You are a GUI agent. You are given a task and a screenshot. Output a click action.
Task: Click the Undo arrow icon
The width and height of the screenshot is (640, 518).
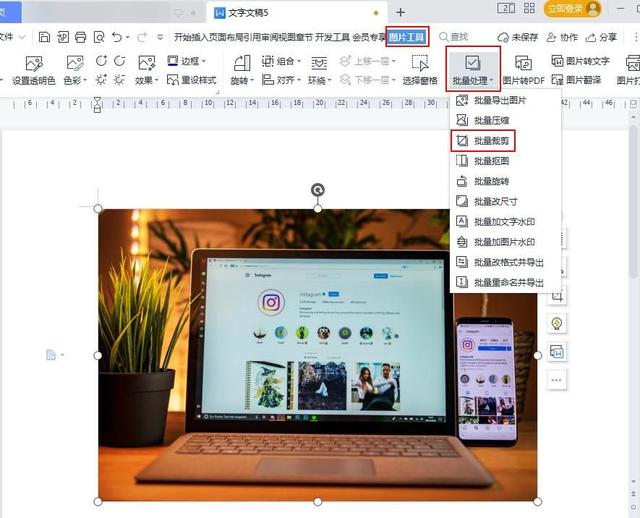pos(117,37)
